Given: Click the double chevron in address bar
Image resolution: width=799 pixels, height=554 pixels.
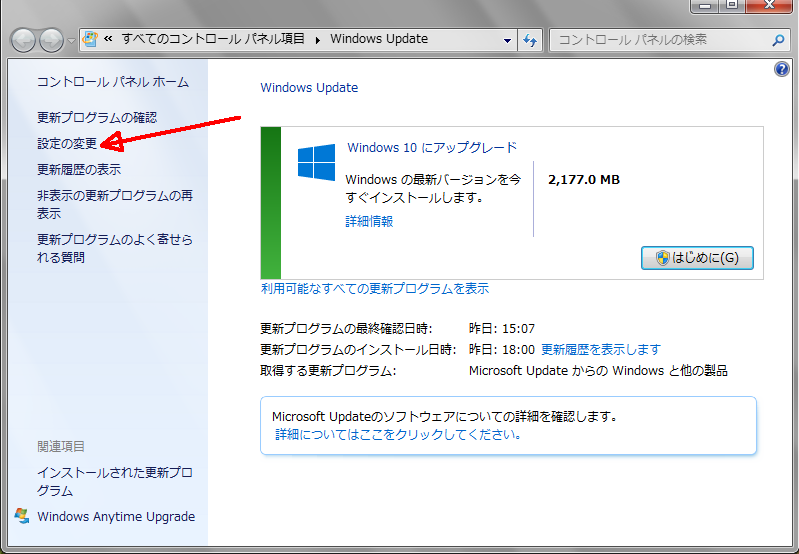Looking at the screenshot, I should pos(108,39).
